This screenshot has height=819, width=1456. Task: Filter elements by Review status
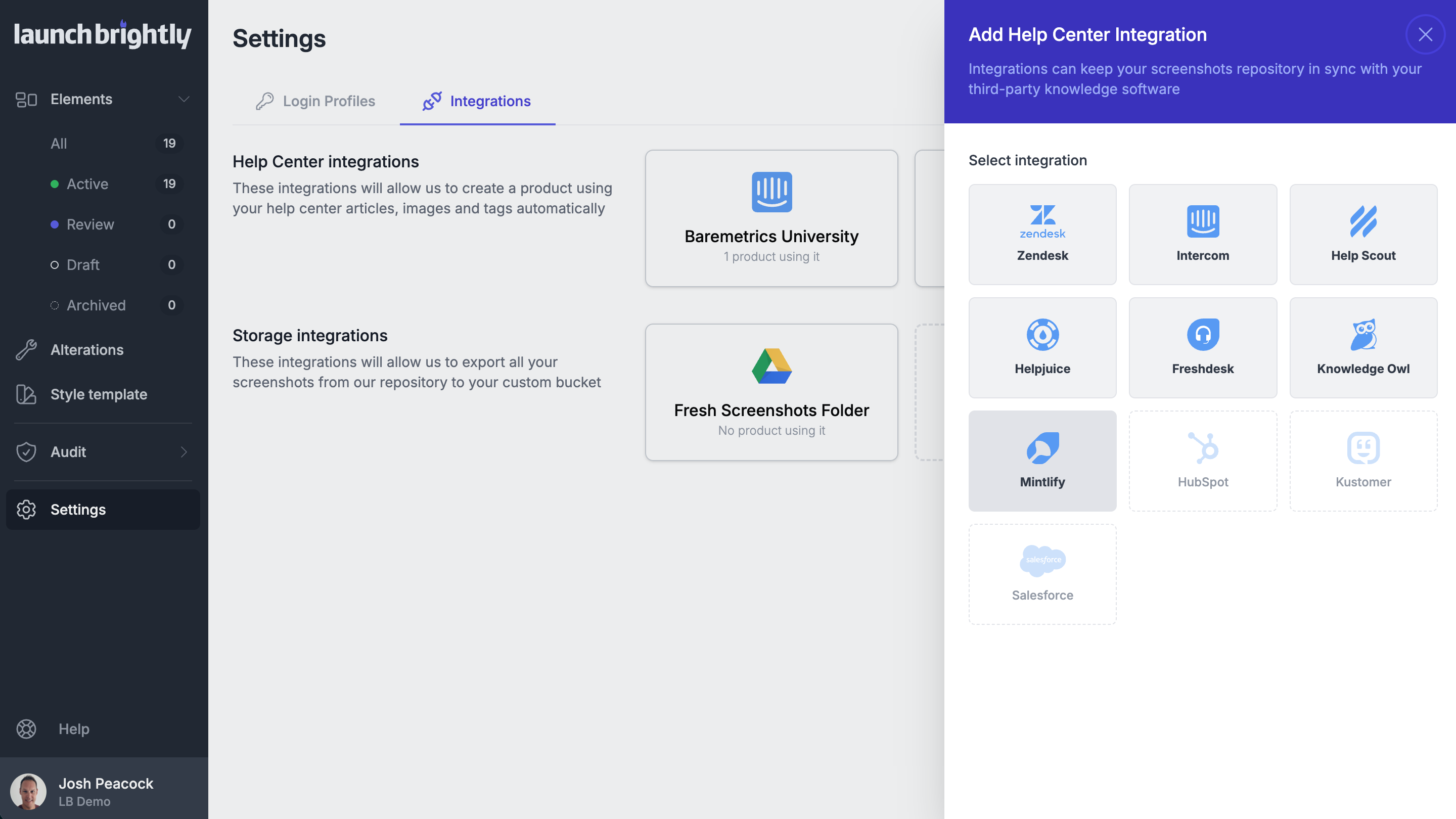point(90,224)
